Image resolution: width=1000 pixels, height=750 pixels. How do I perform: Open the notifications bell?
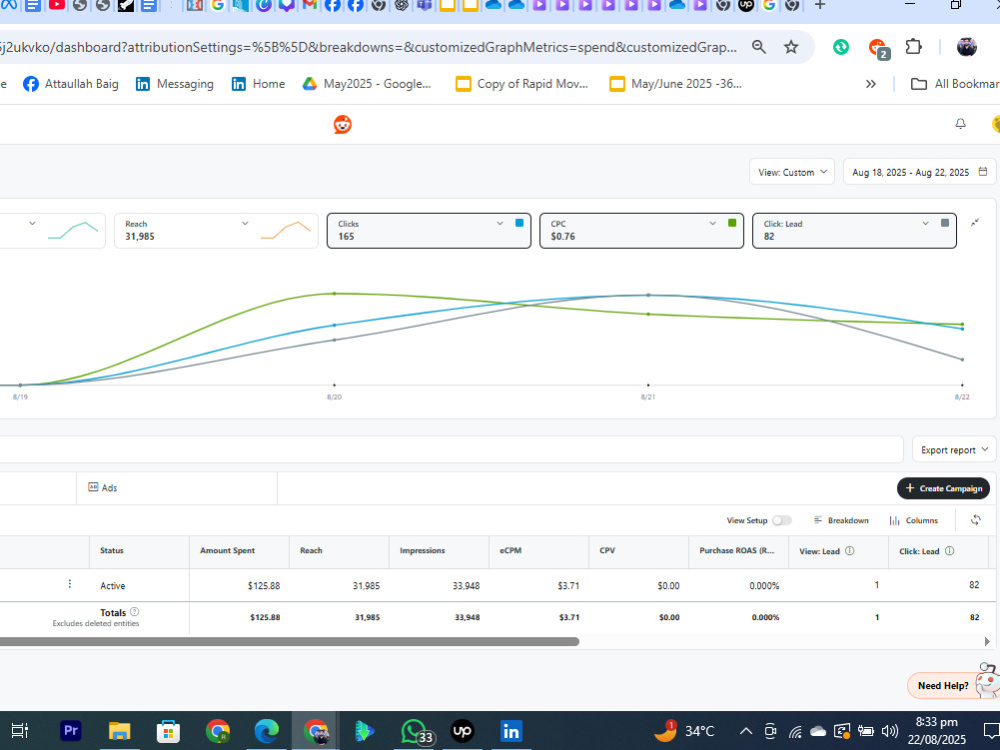[x=960, y=124]
